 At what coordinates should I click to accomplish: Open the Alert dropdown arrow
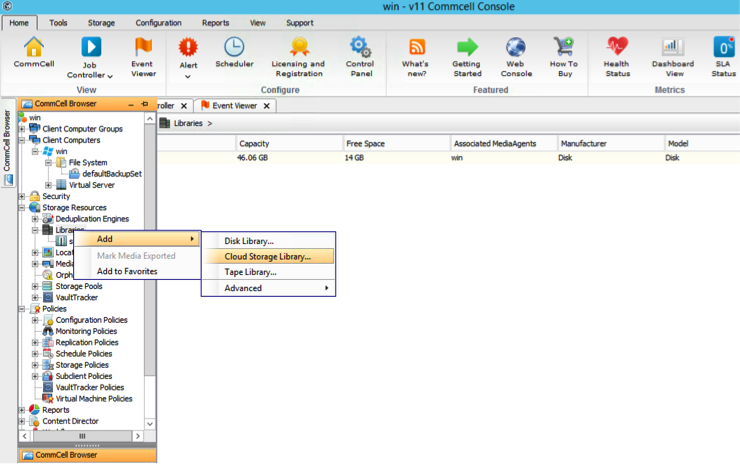188,76
